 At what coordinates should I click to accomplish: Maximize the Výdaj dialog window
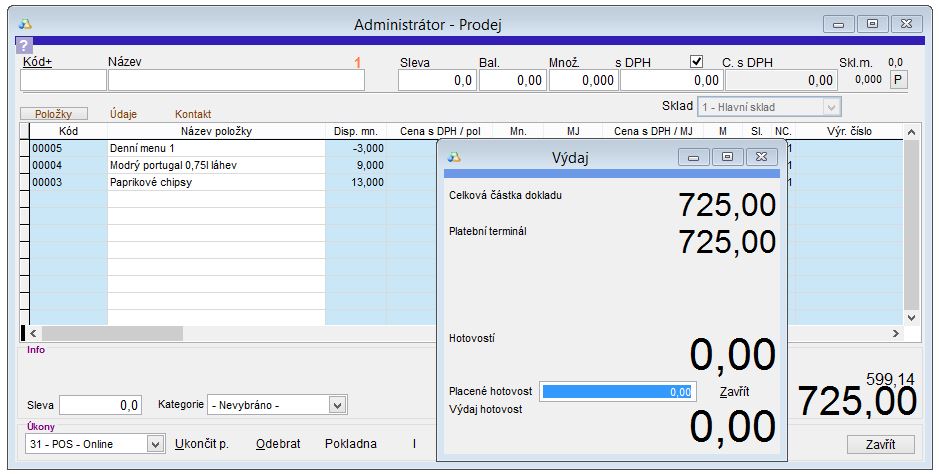pos(727,157)
